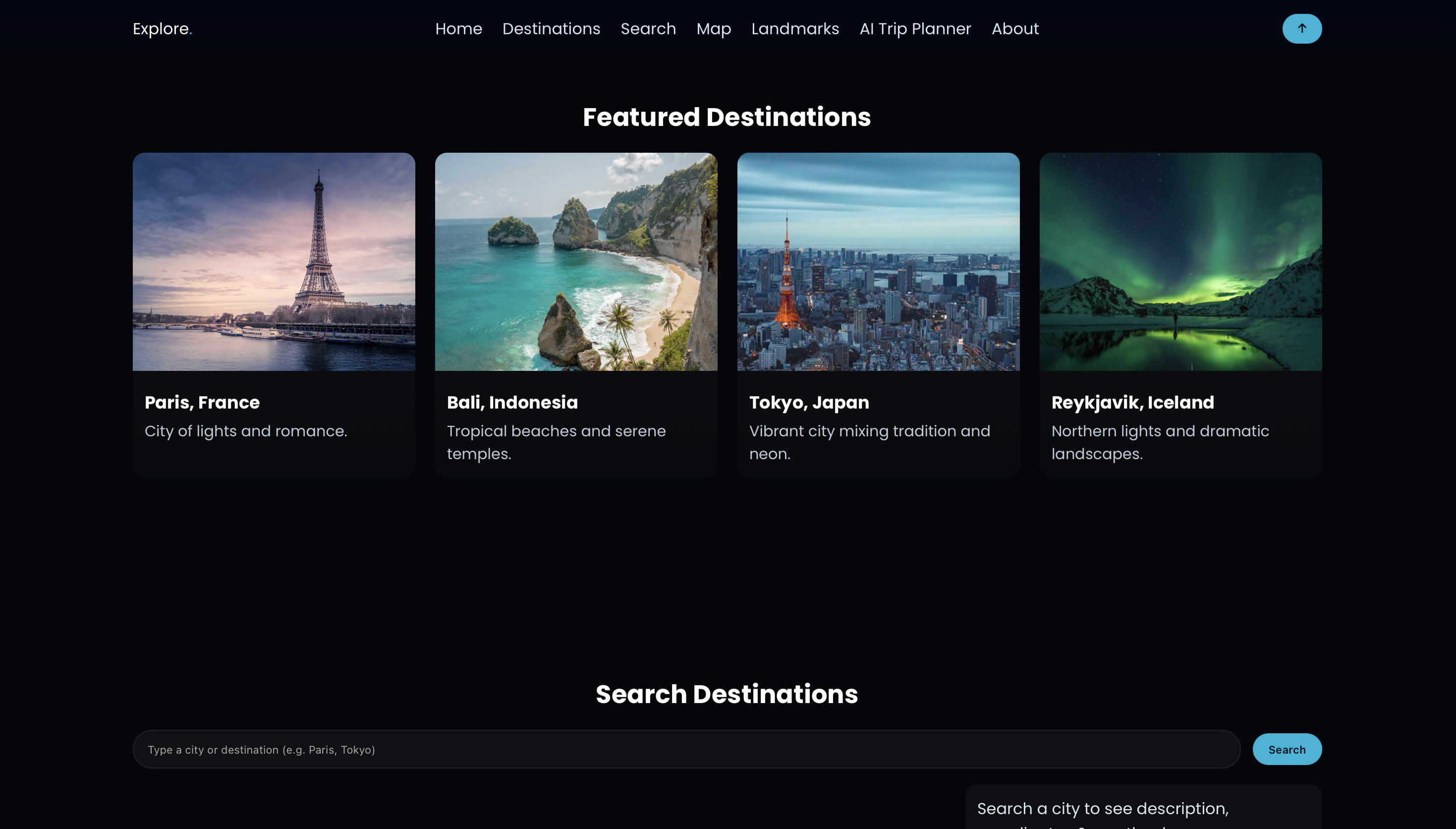Open the Reykjavik, Iceland card heading
1456x829 pixels.
[1132, 402]
